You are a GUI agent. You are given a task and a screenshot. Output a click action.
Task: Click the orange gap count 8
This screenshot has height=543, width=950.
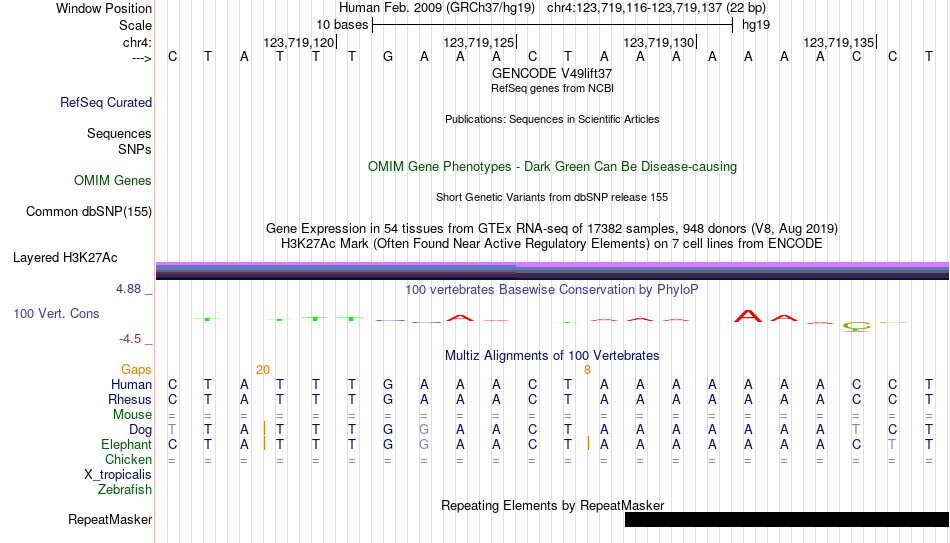click(587, 370)
